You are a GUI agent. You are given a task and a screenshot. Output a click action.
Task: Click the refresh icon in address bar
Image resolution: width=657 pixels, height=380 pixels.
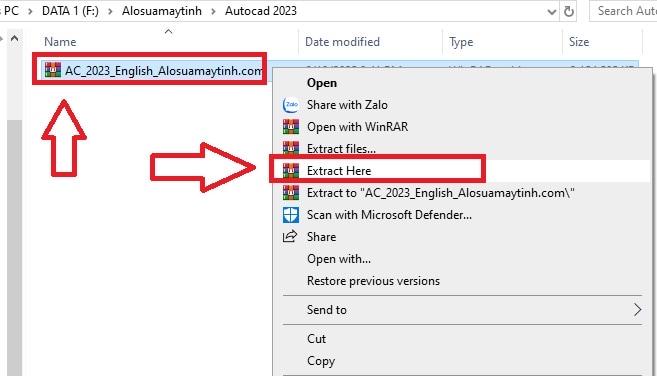pos(569,11)
